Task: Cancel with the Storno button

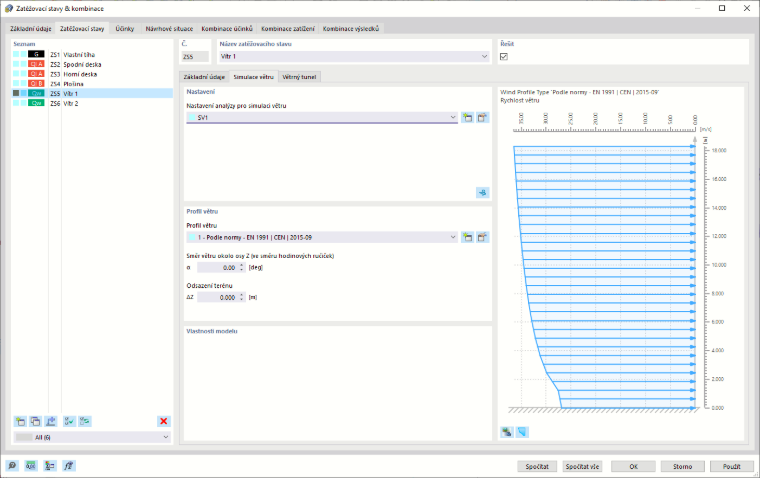Action: 682,466
